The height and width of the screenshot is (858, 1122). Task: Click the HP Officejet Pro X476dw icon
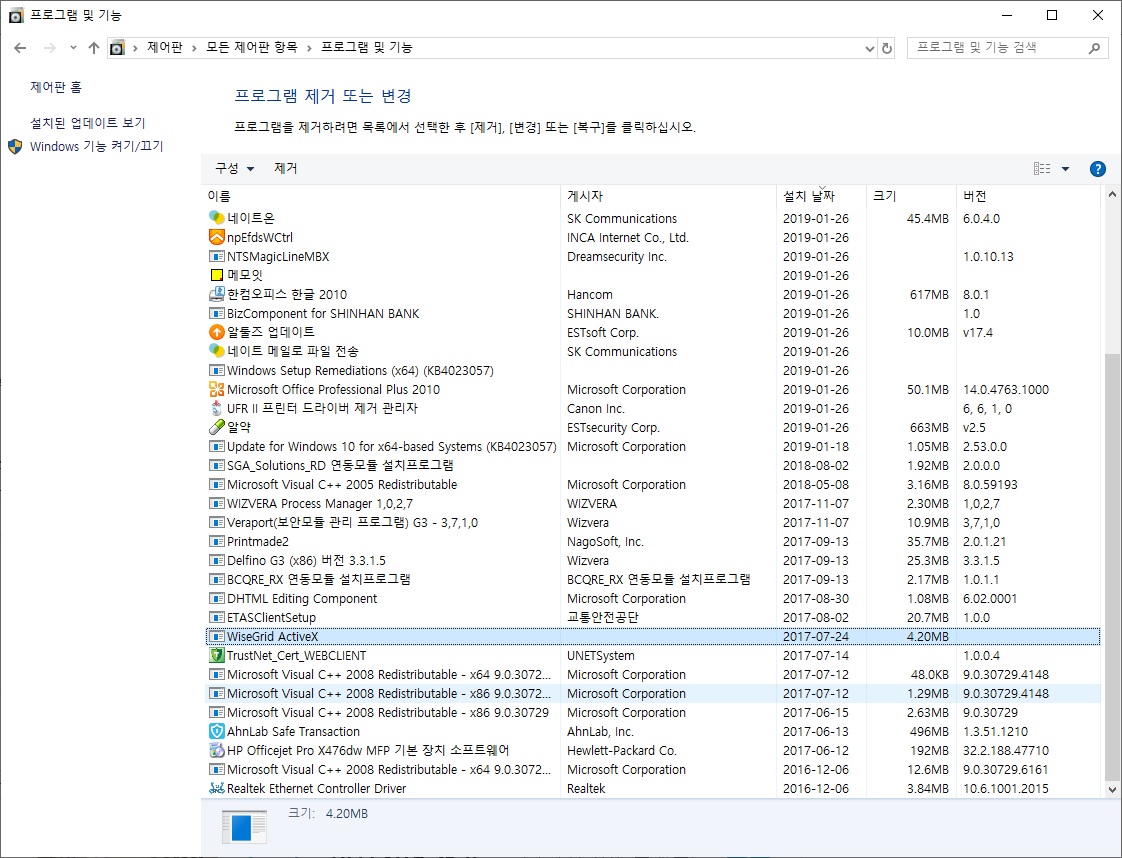point(216,750)
